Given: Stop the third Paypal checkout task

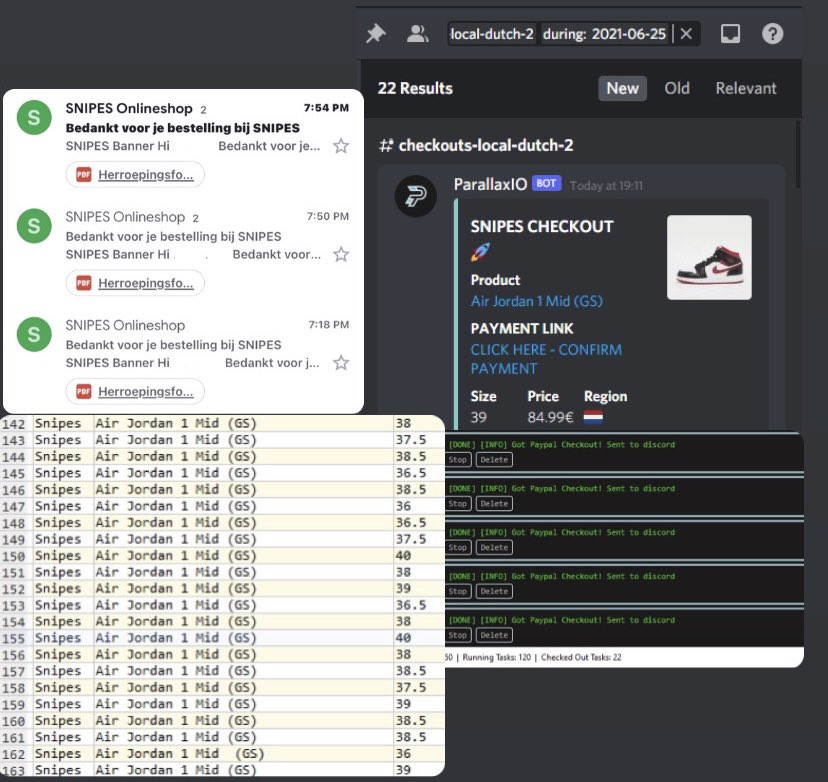Looking at the screenshot, I should coord(457,548).
